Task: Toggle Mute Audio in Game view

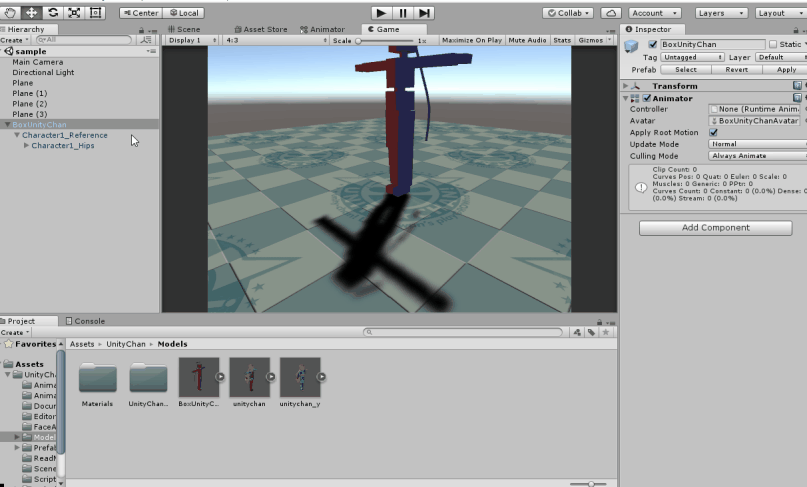Action: 527,40
